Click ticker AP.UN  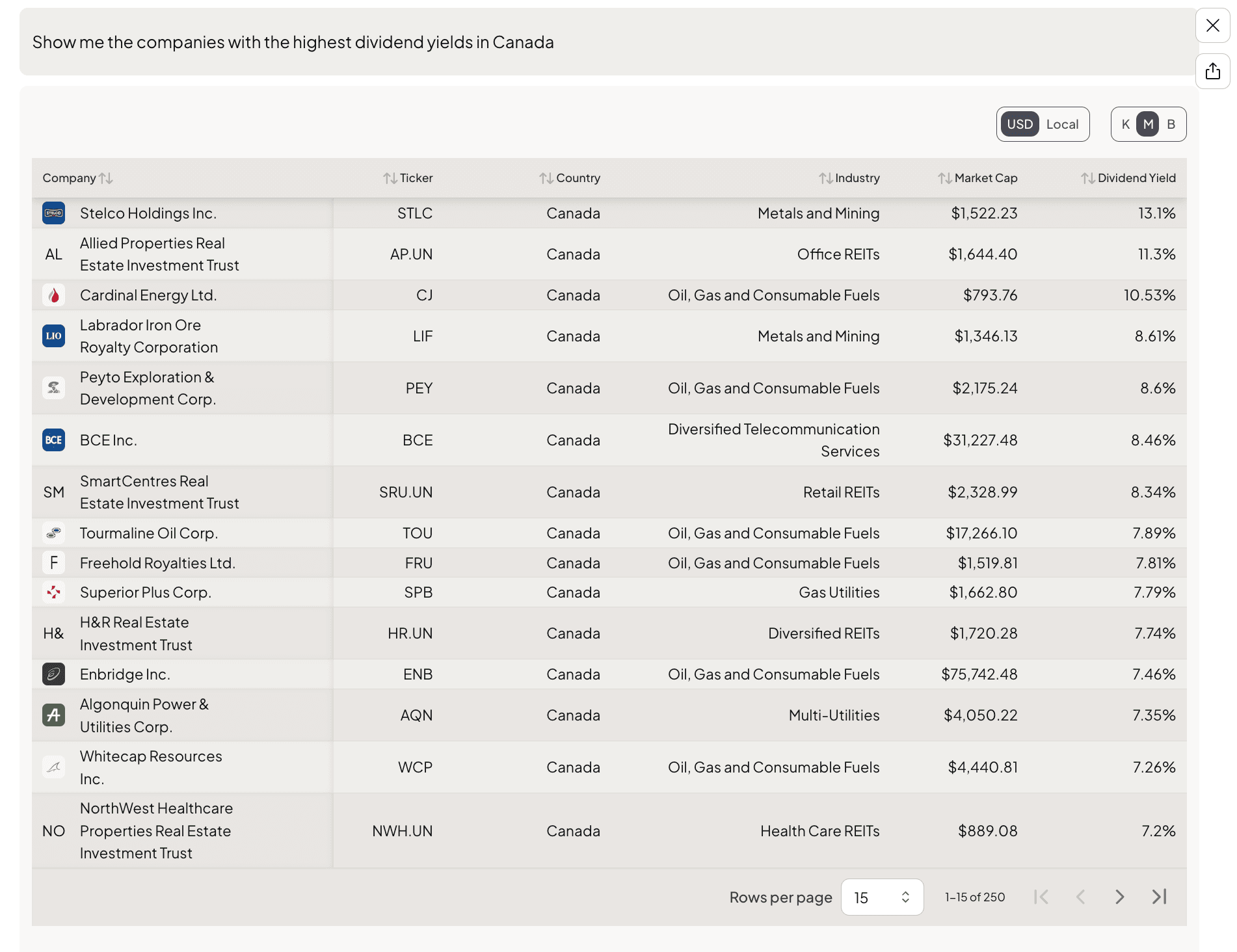click(411, 254)
